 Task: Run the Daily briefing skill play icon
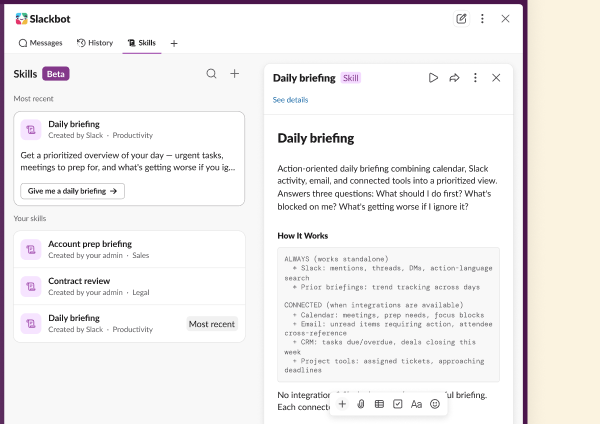click(433, 77)
